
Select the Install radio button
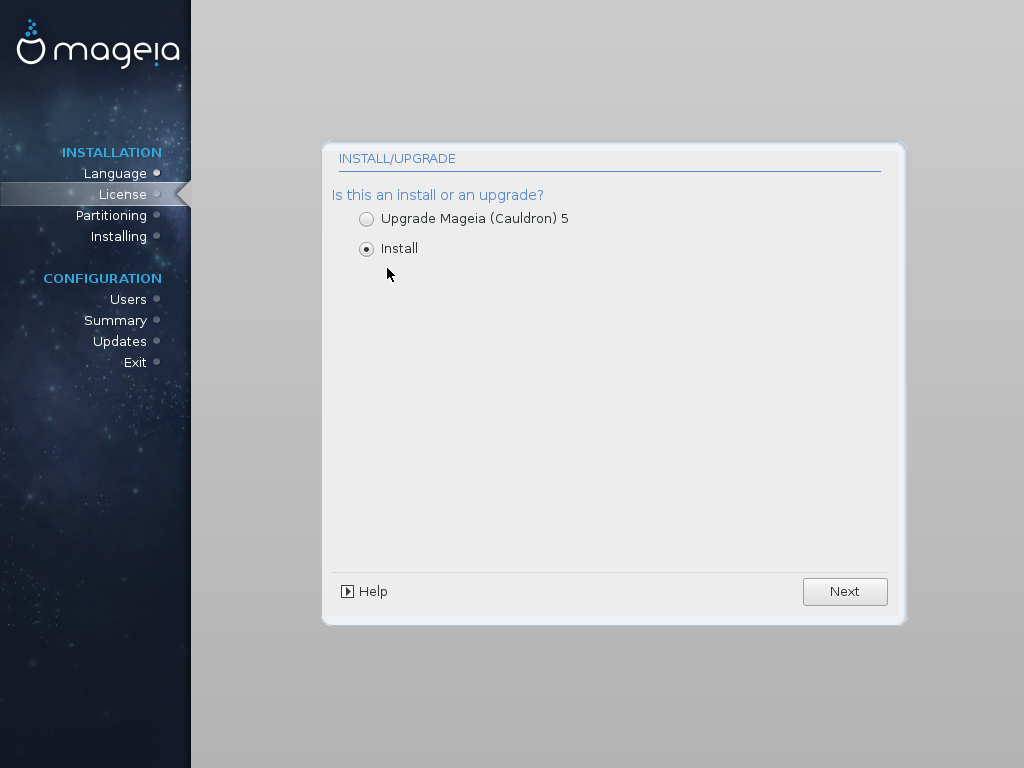tap(366, 249)
